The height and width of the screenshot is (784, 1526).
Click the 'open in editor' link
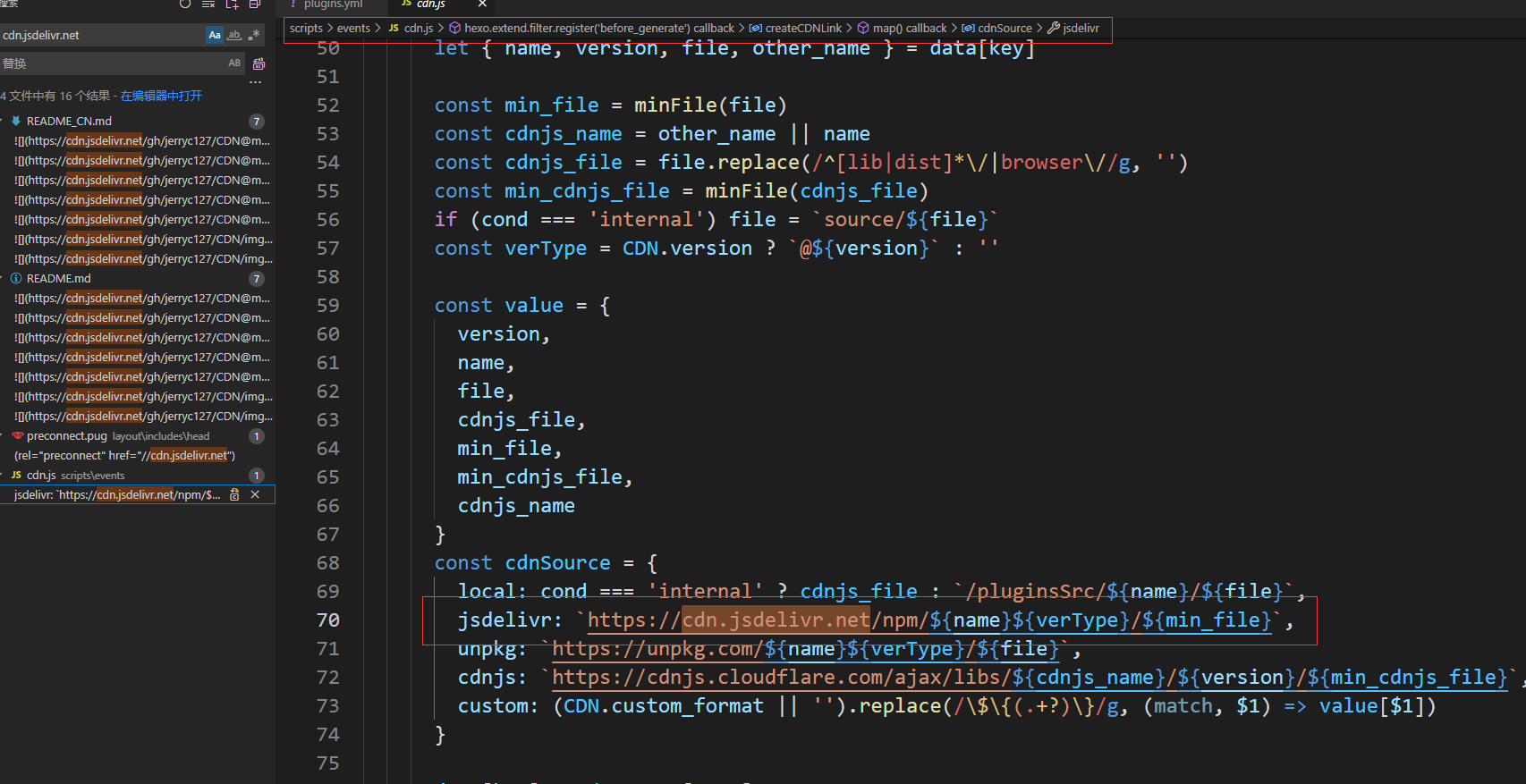161,96
